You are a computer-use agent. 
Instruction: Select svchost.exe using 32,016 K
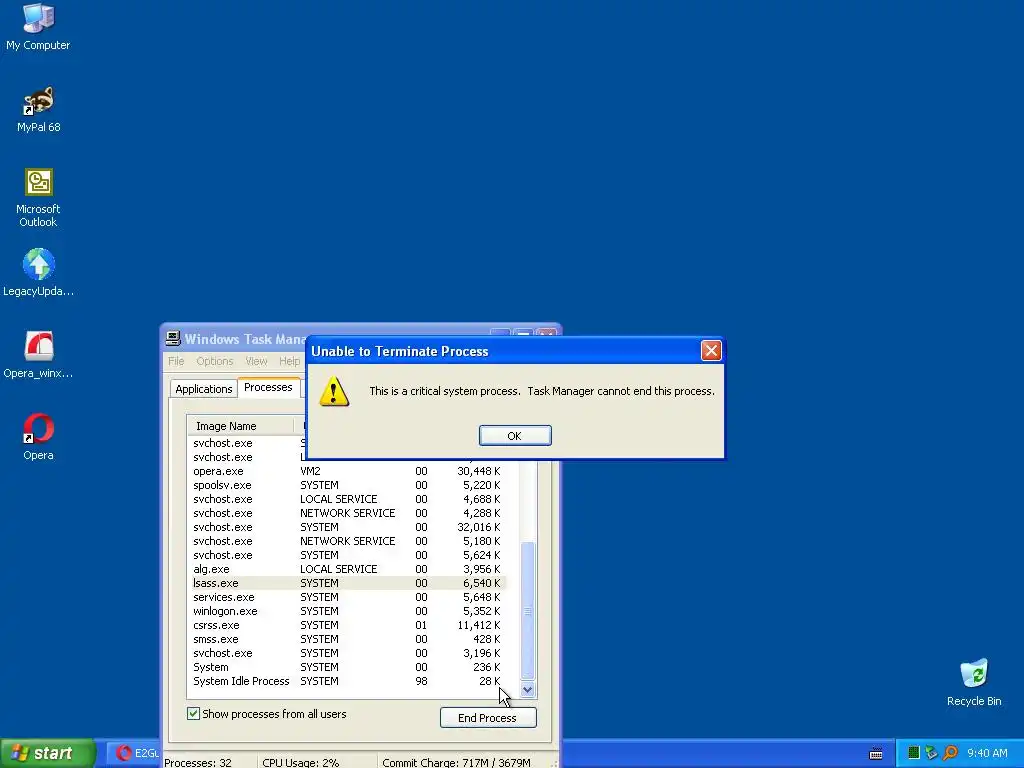349,527
